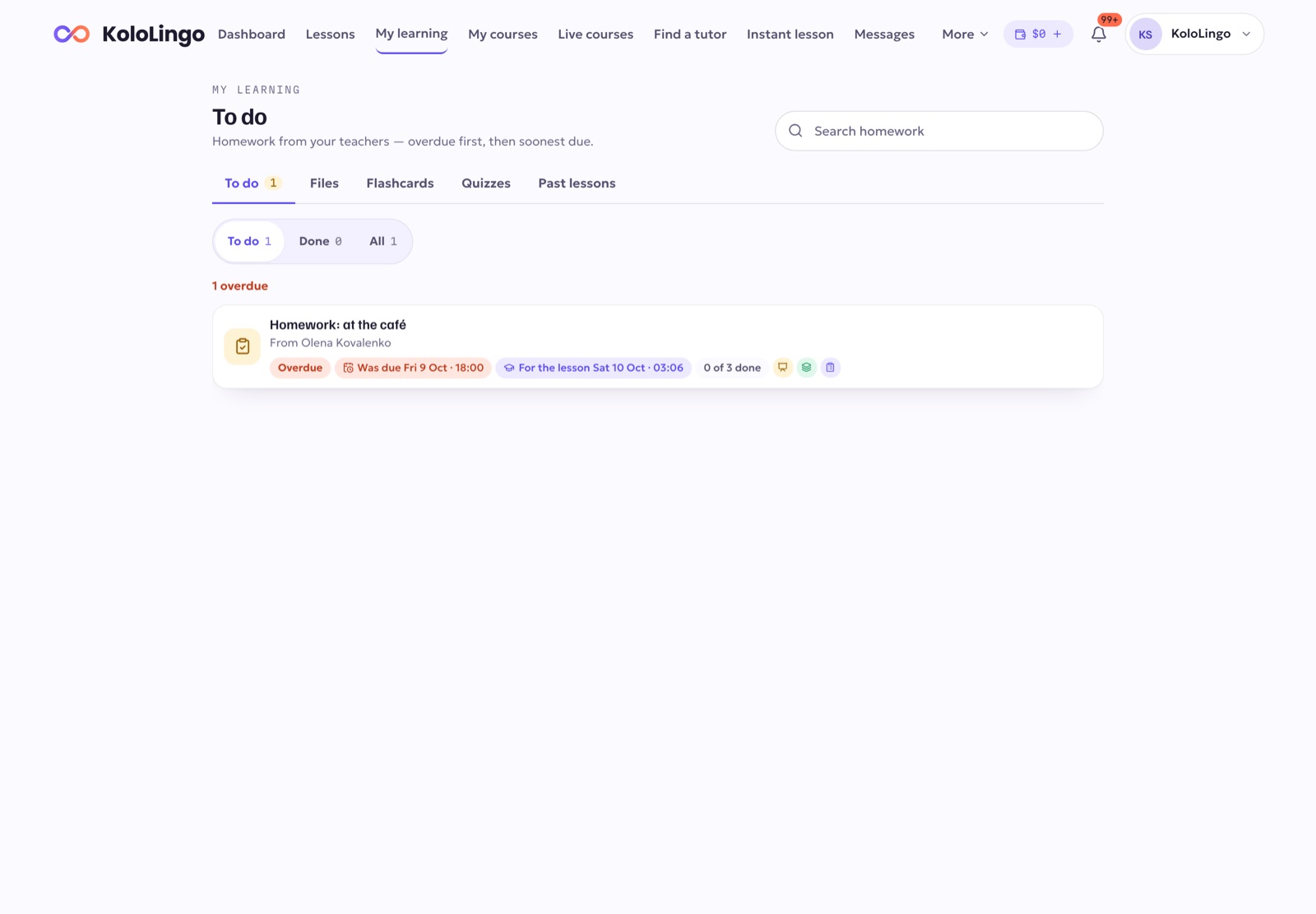Open Find a tutor
Screen dimensions: 1316x914
click(x=690, y=34)
